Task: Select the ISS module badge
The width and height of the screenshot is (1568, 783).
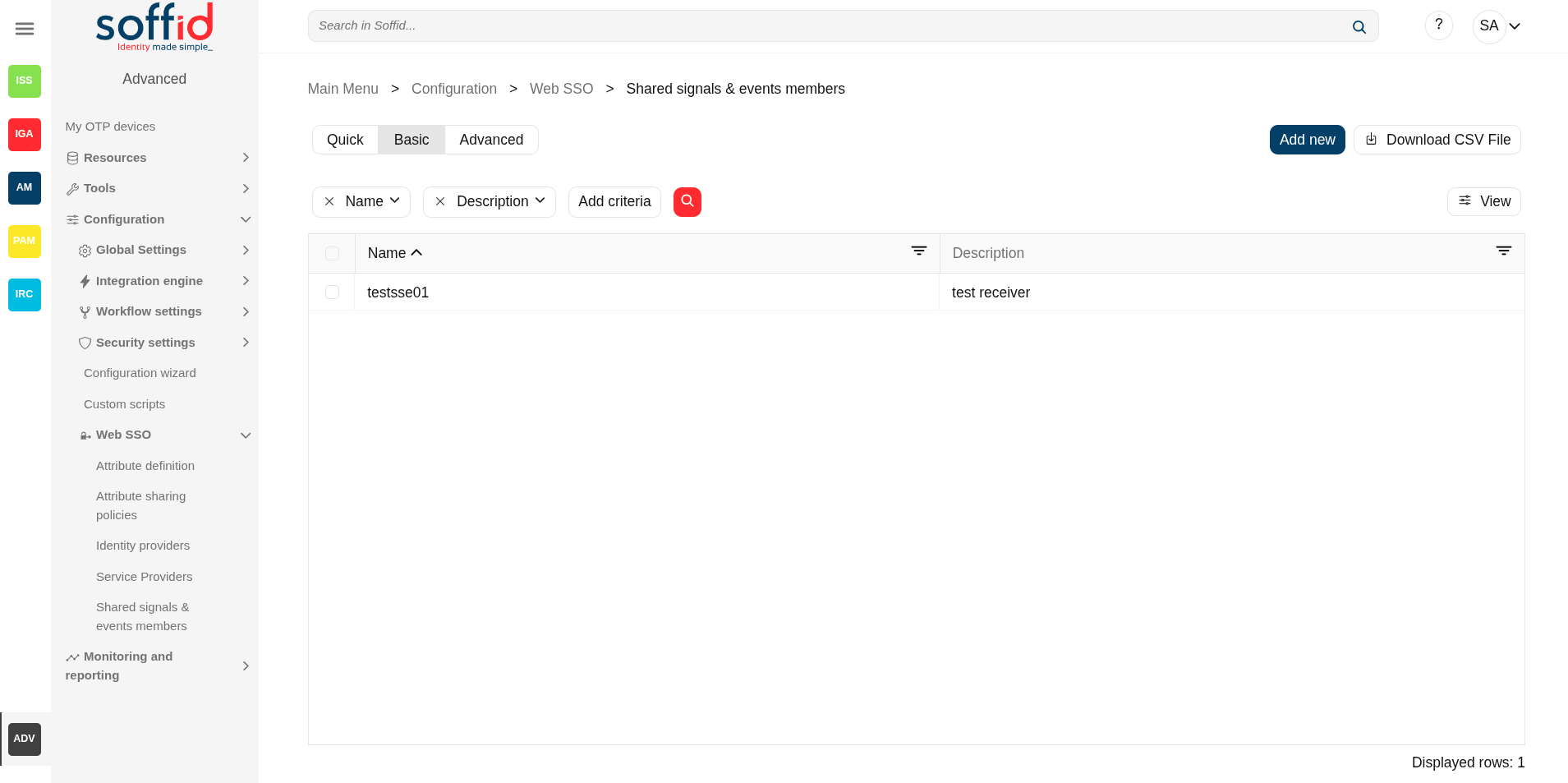Action: click(25, 81)
